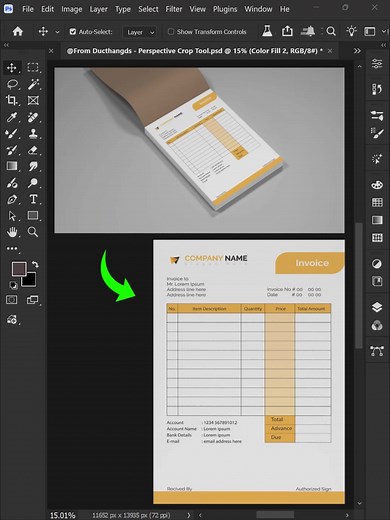390x520 pixels.
Task: Open the Image menu
Action: coord(72,9)
